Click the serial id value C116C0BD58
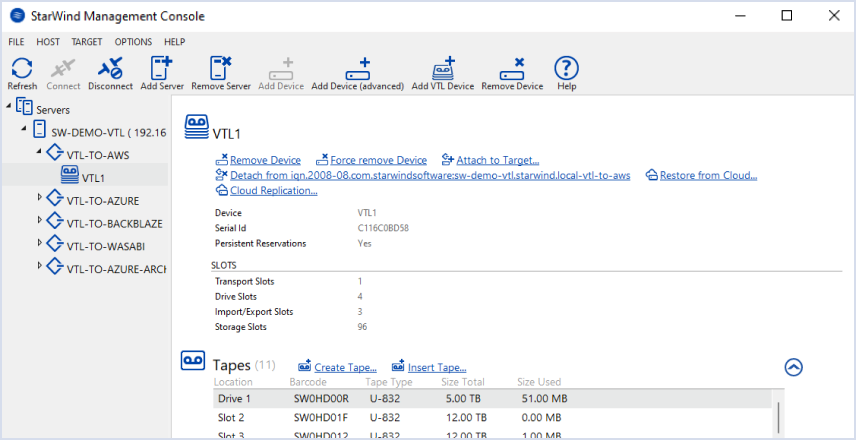This screenshot has height=440, width=856. click(x=383, y=228)
